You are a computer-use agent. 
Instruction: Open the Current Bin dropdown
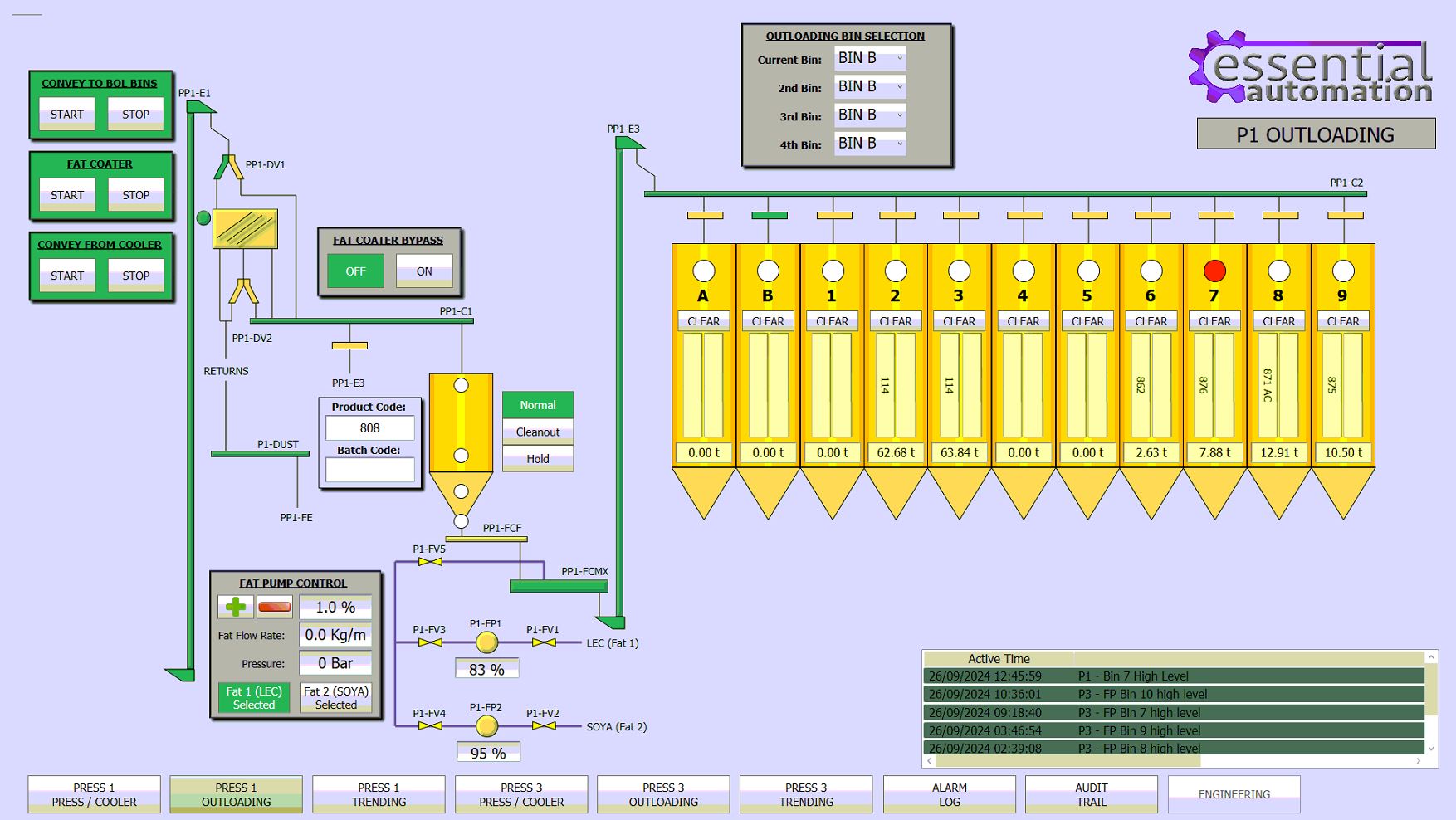click(x=870, y=58)
